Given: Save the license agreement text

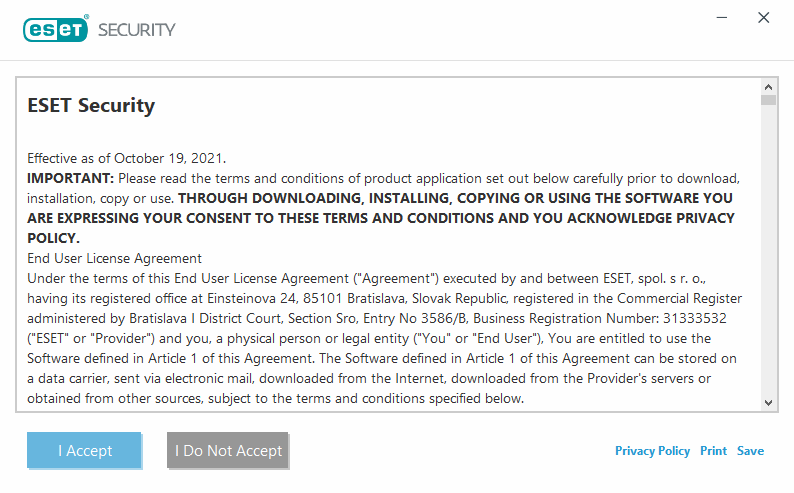Looking at the screenshot, I should [x=750, y=451].
